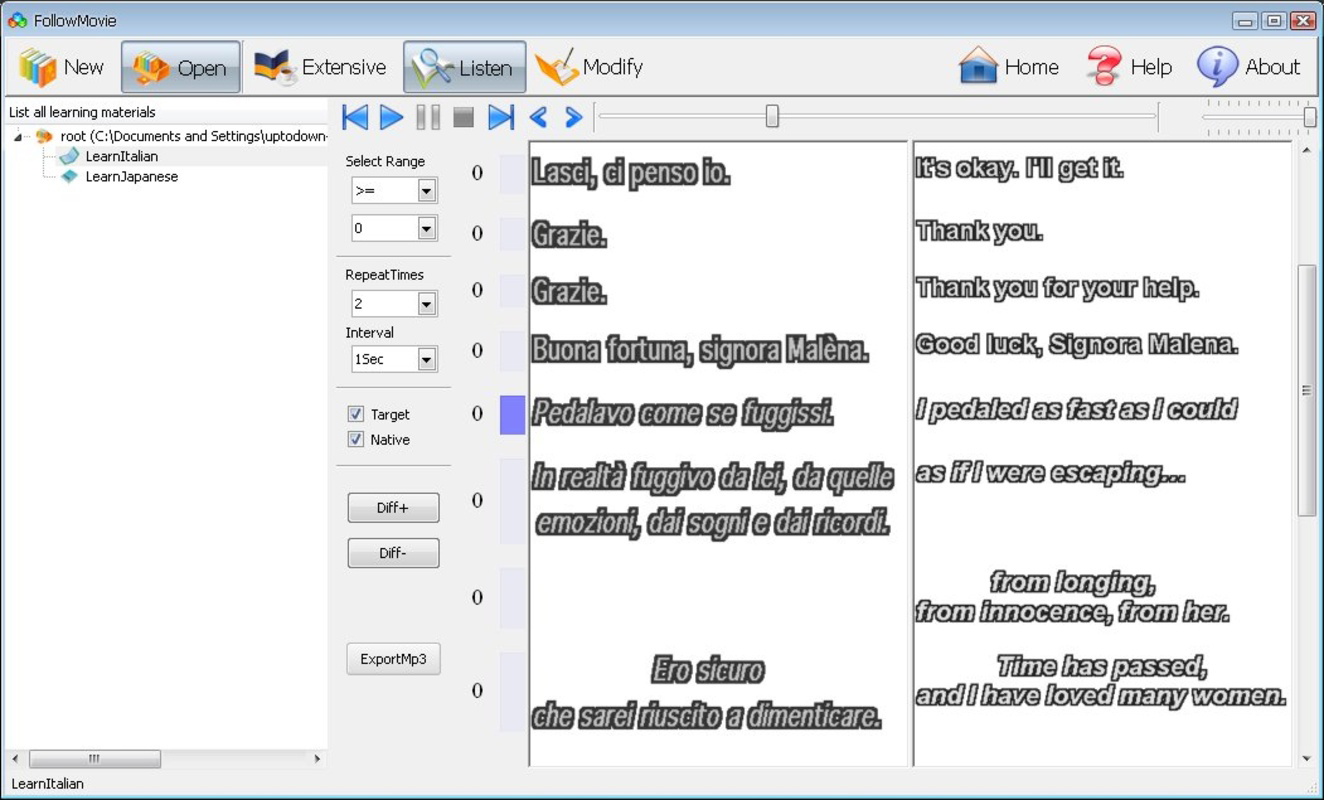This screenshot has width=1324, height=800.
Task: Click translation 'from longing, from innocence, from her.'
Action: pos(1072,597)
